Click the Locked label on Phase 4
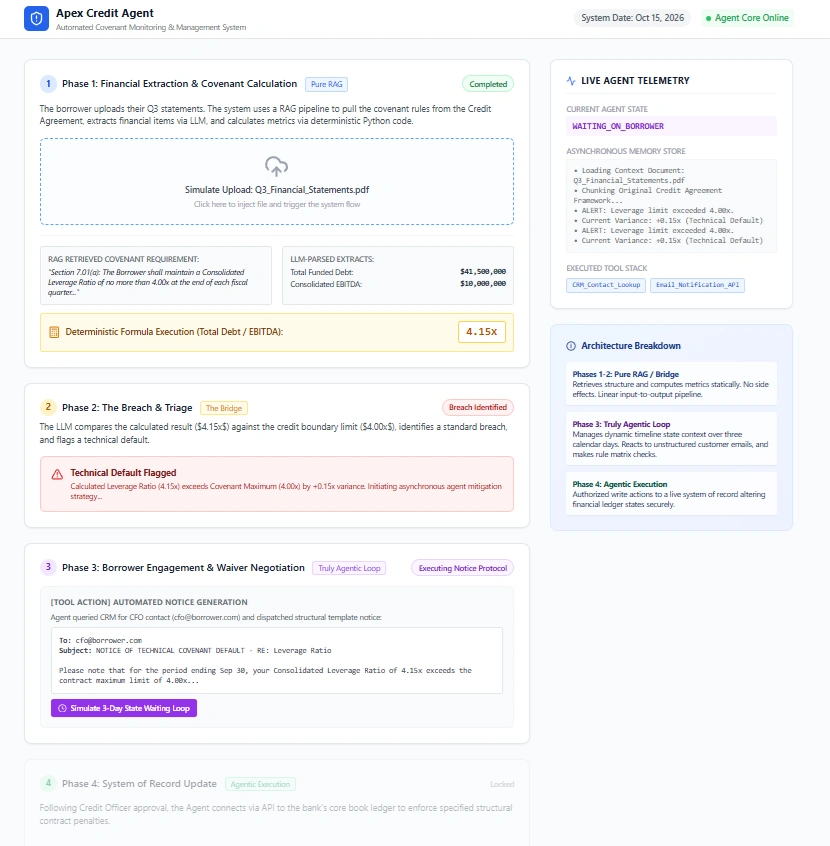 tap(502, 784)
